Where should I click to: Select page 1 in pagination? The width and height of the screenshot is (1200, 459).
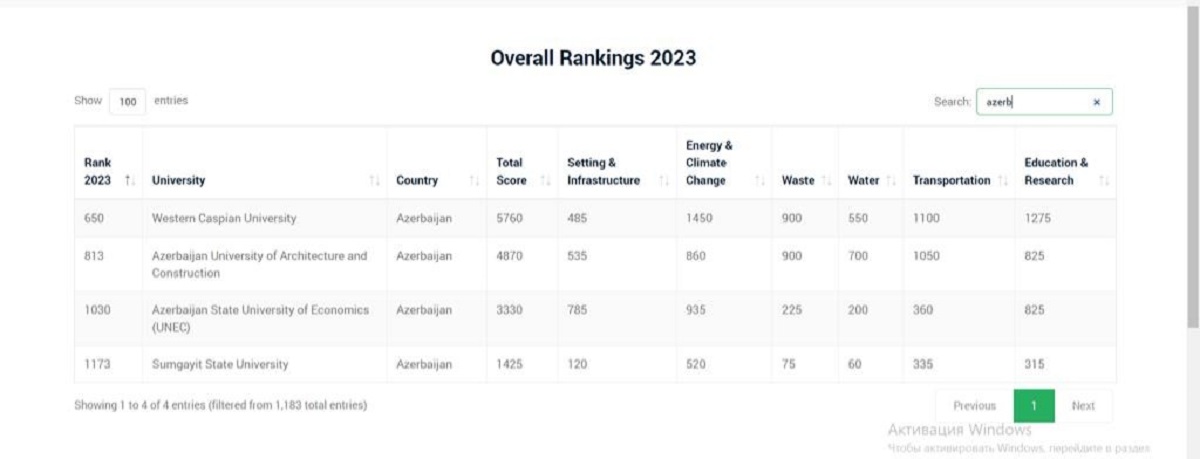1035,406
